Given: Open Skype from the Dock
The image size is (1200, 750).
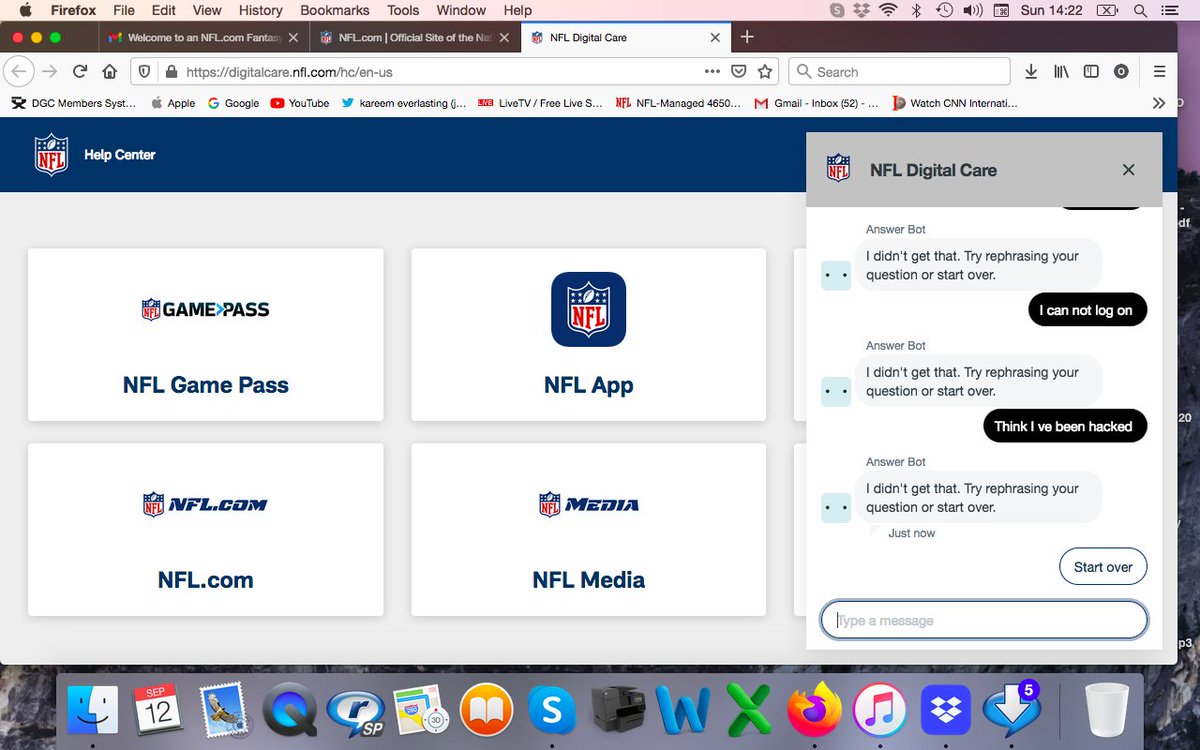Looking at the screenshot, I should point(552,710).
